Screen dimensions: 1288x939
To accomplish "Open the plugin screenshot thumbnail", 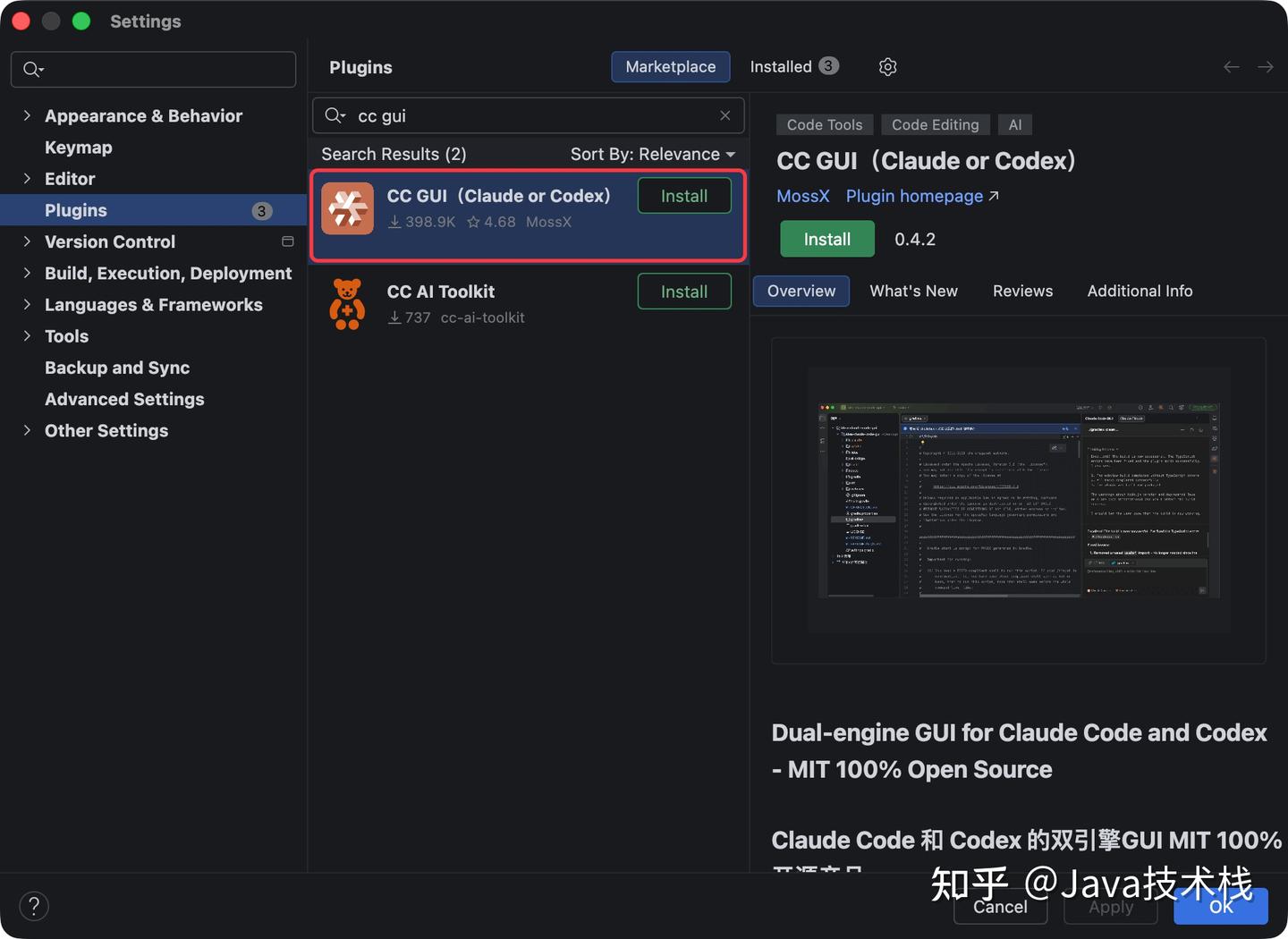I will 1019,501.
